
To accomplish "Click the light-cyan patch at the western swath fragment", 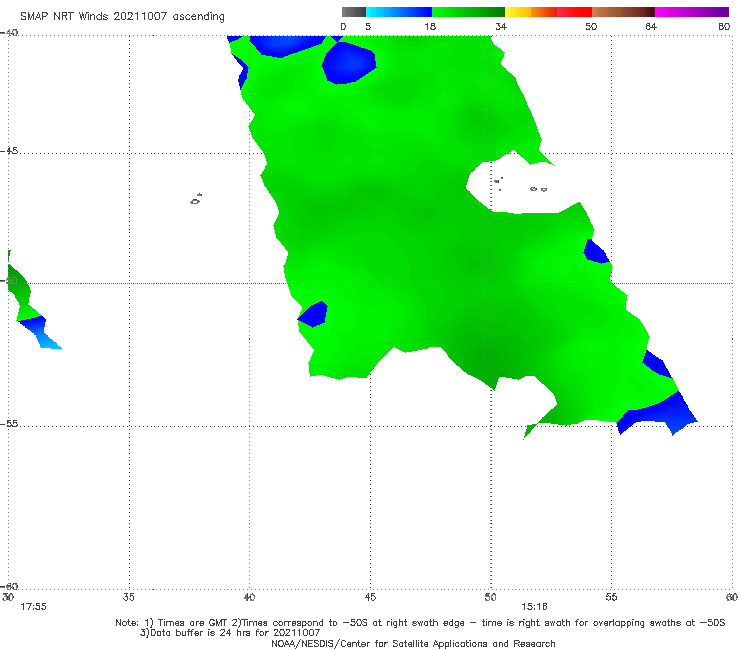I will 50,341.
